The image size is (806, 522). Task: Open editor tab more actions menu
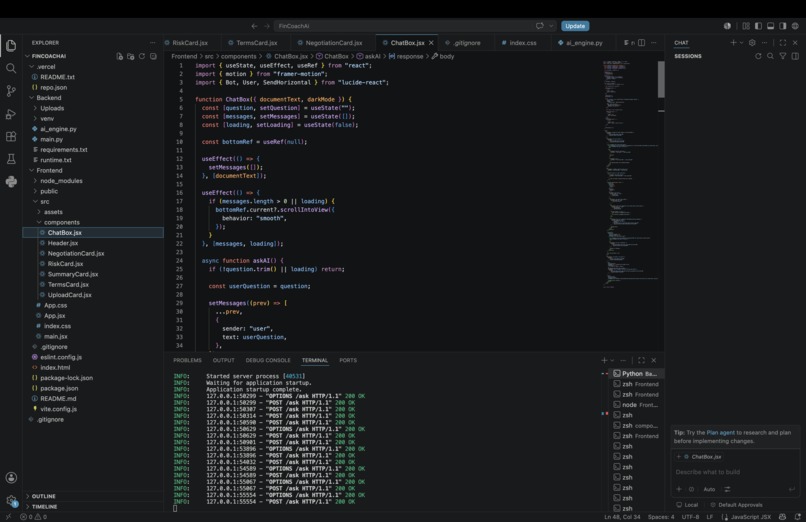[653, 43]
